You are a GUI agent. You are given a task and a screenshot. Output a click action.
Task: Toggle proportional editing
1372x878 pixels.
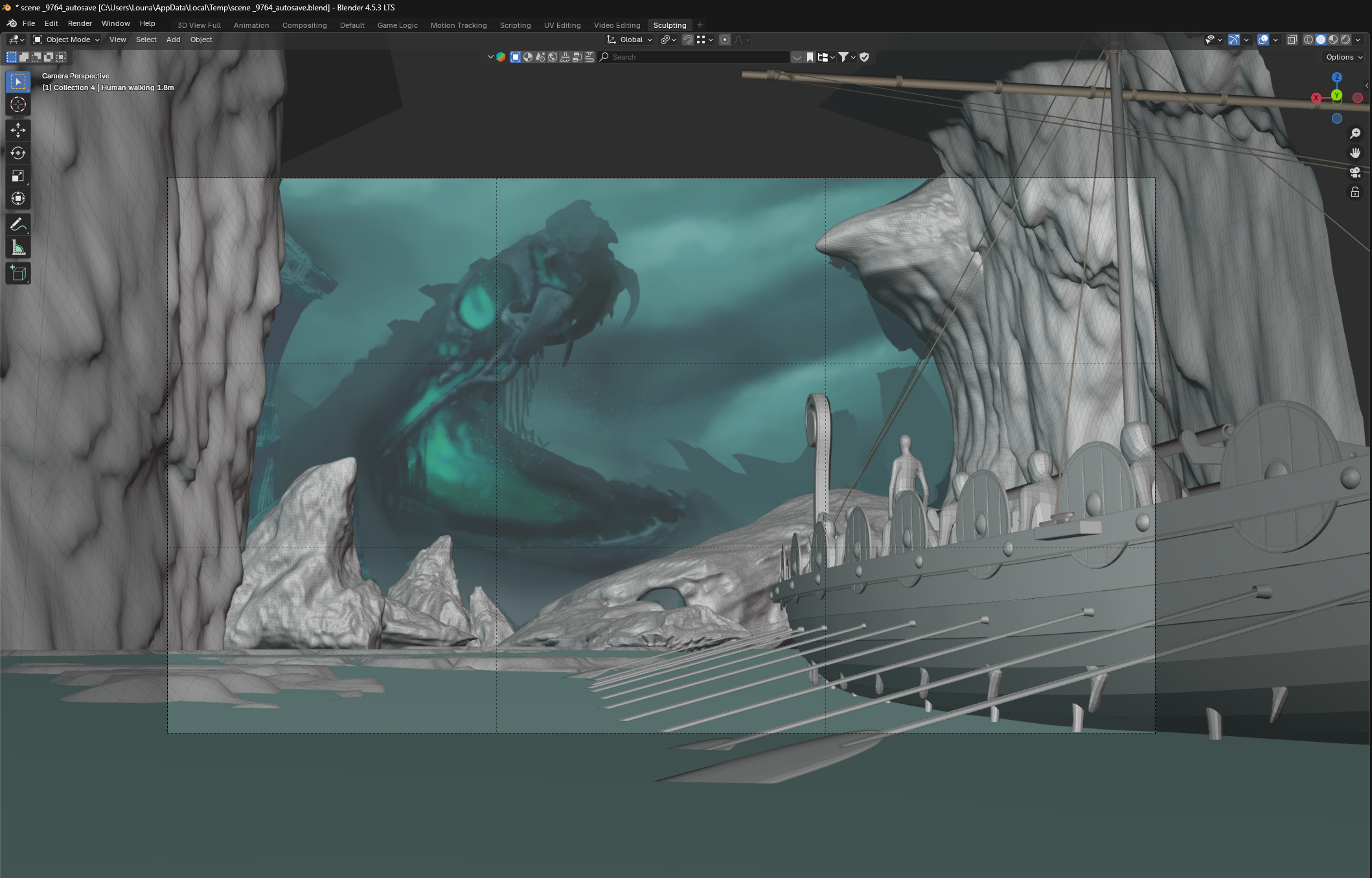(724, 40)
